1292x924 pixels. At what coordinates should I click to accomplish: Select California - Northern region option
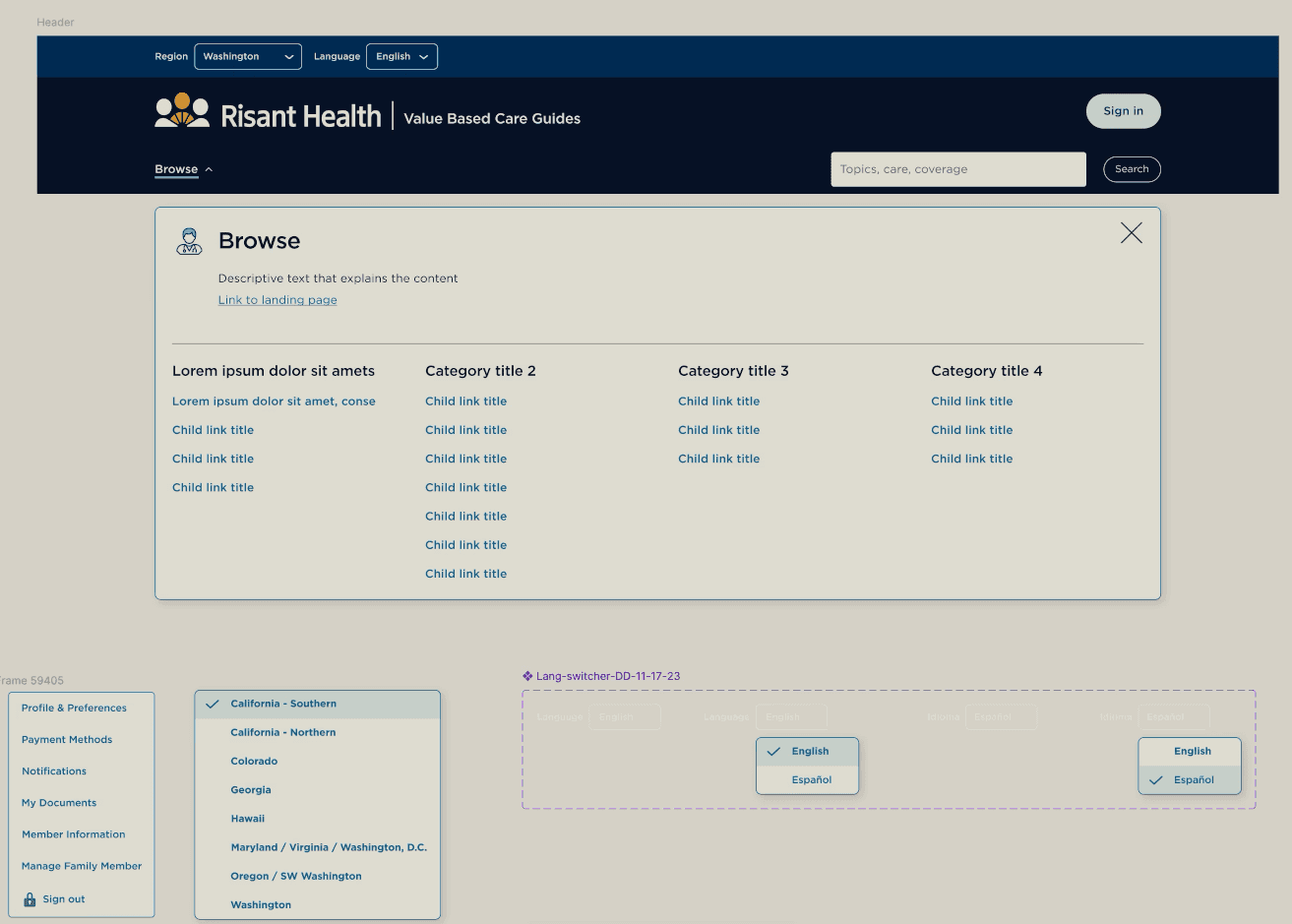318,732
